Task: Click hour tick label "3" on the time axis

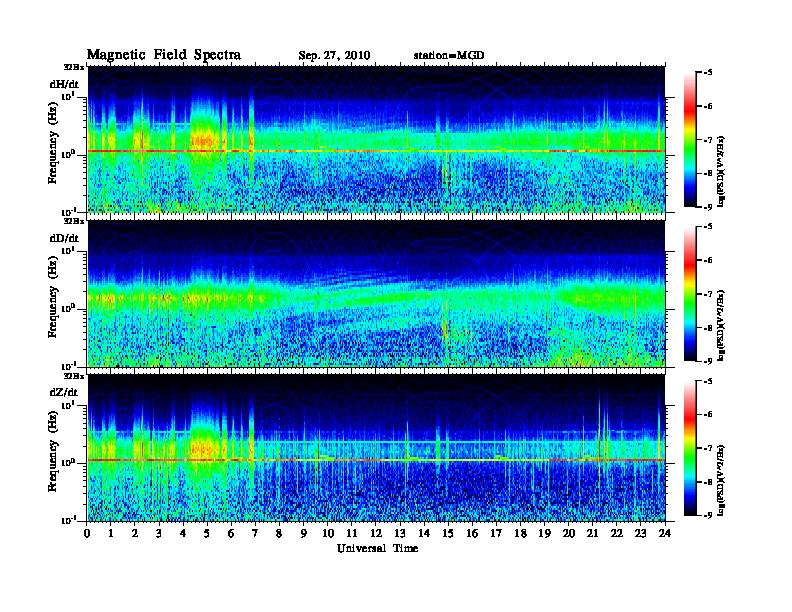Action: pos(159,534)
